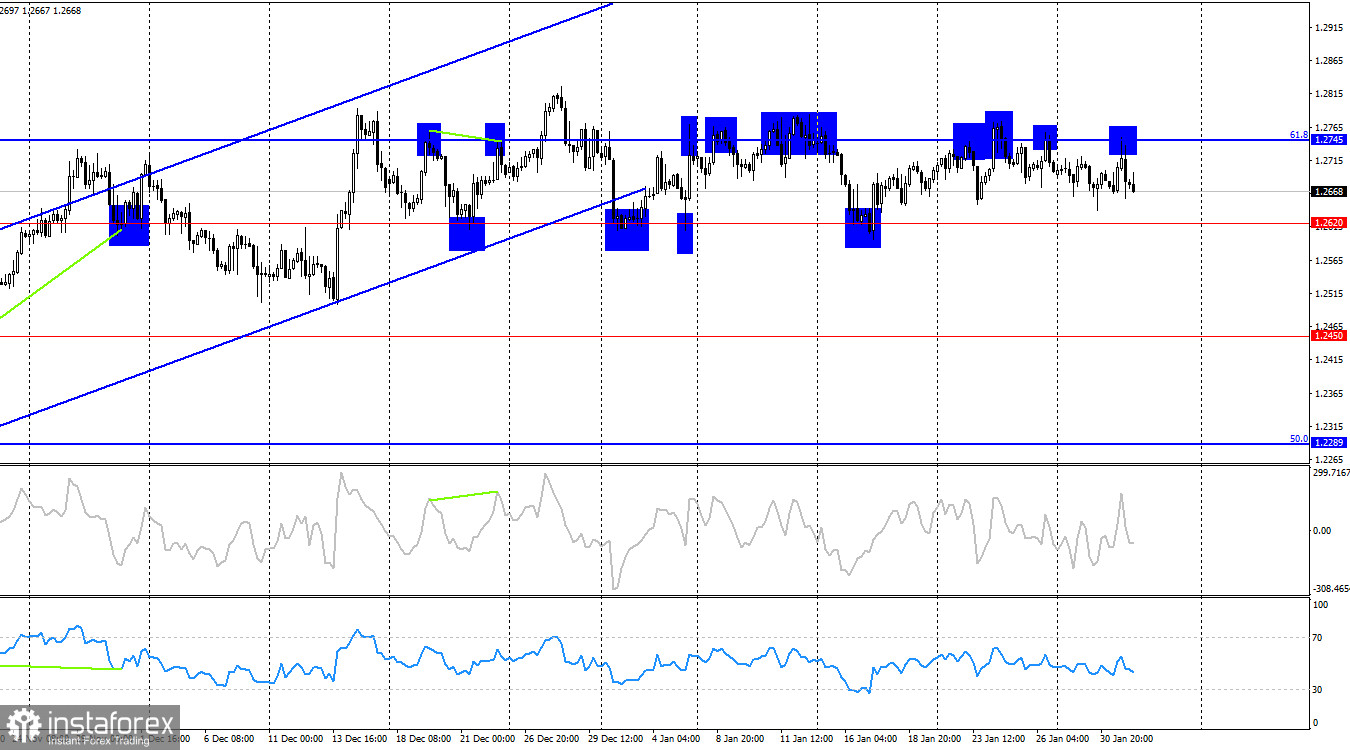Click the 50.0 Fibonacci level label

tap(1299, 438)
